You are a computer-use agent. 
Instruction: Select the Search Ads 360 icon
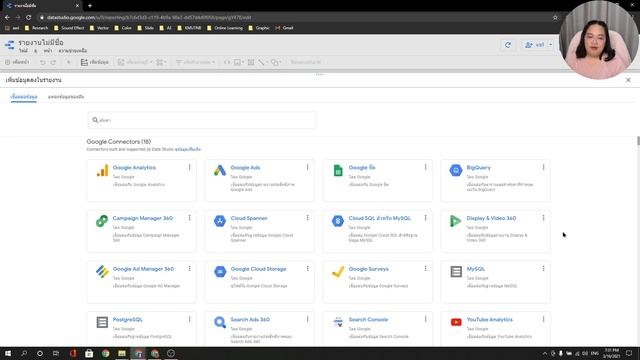pos(220,322)
